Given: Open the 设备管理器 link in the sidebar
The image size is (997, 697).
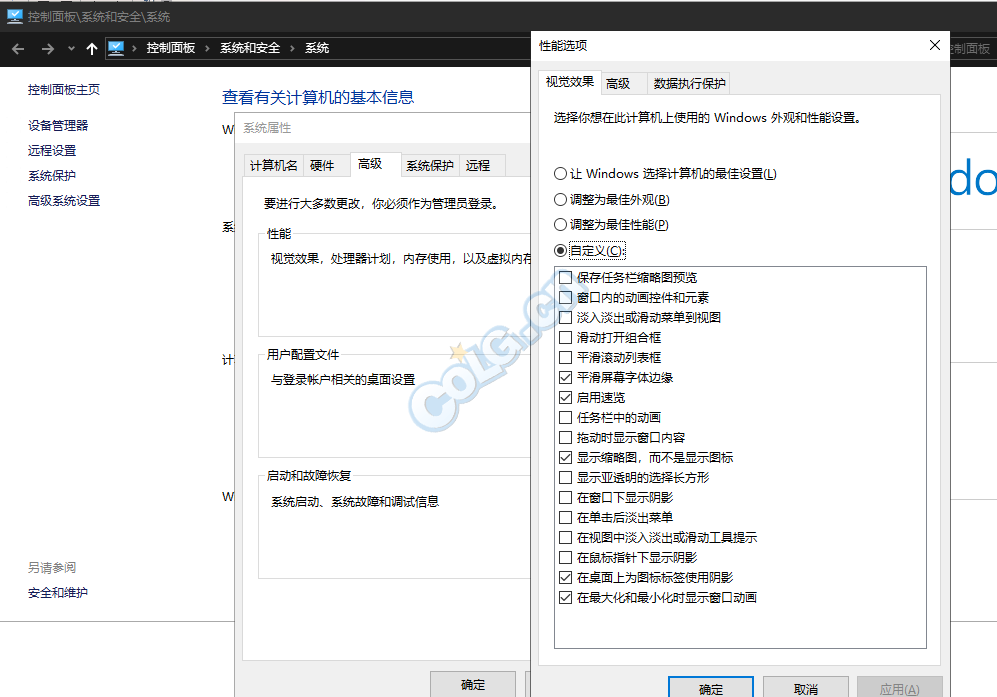Looking at the screenshot, I should point(58,125).
